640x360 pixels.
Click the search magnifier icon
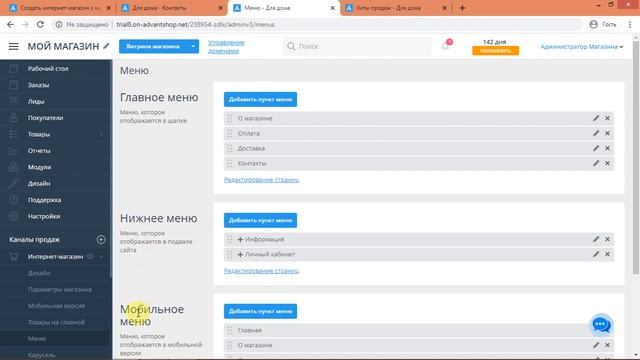point(291,47)
